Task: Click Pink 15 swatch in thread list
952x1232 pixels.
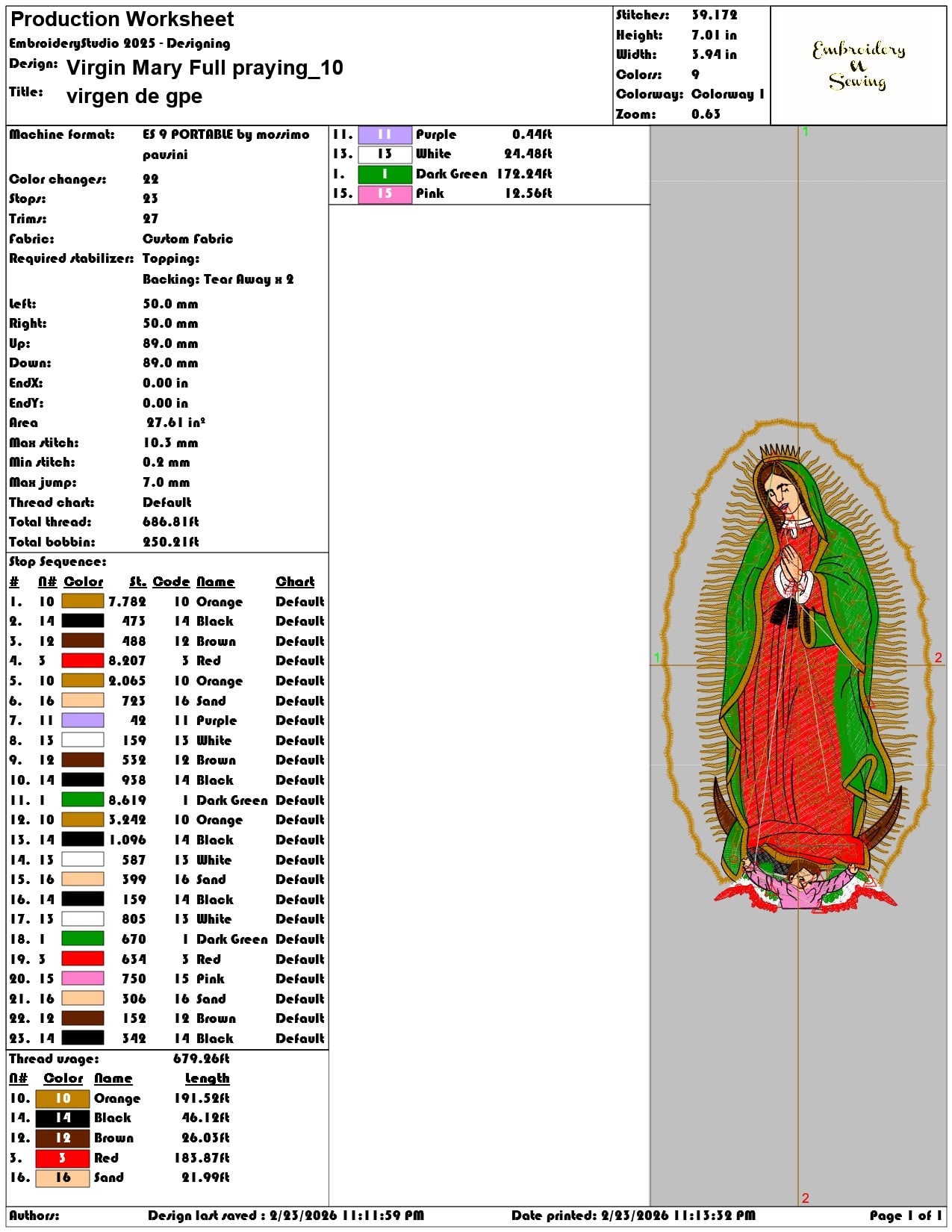Action: (x=385, y=194)
